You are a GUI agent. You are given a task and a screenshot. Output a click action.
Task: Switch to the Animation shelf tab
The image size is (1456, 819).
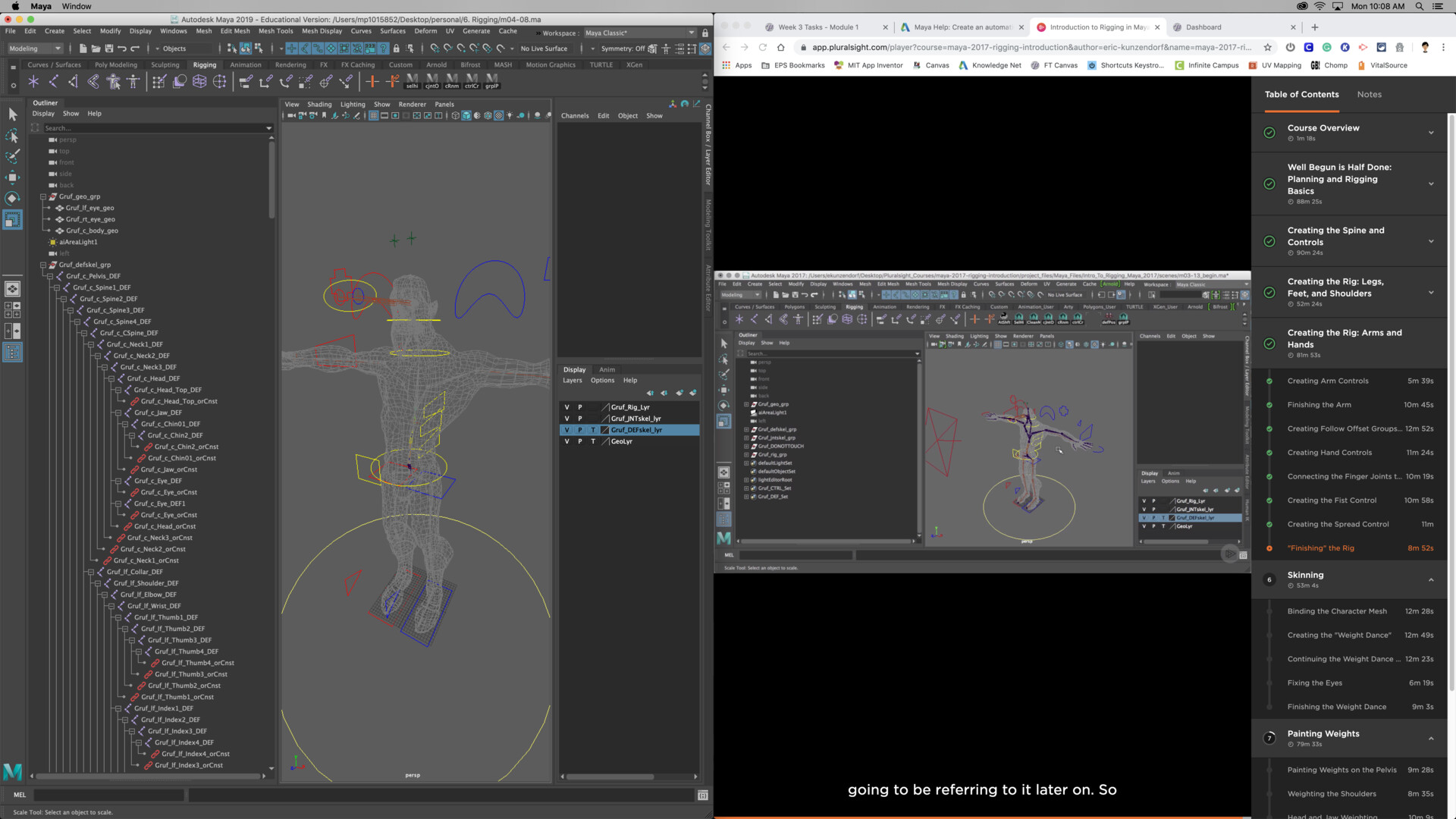[245, 64]
